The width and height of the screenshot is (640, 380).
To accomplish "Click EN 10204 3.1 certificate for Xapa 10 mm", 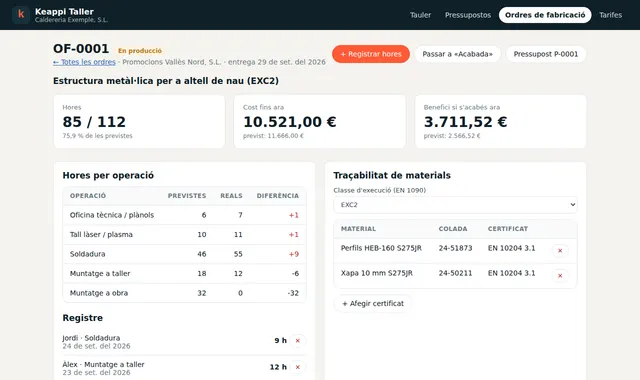I will coord(511,273).
